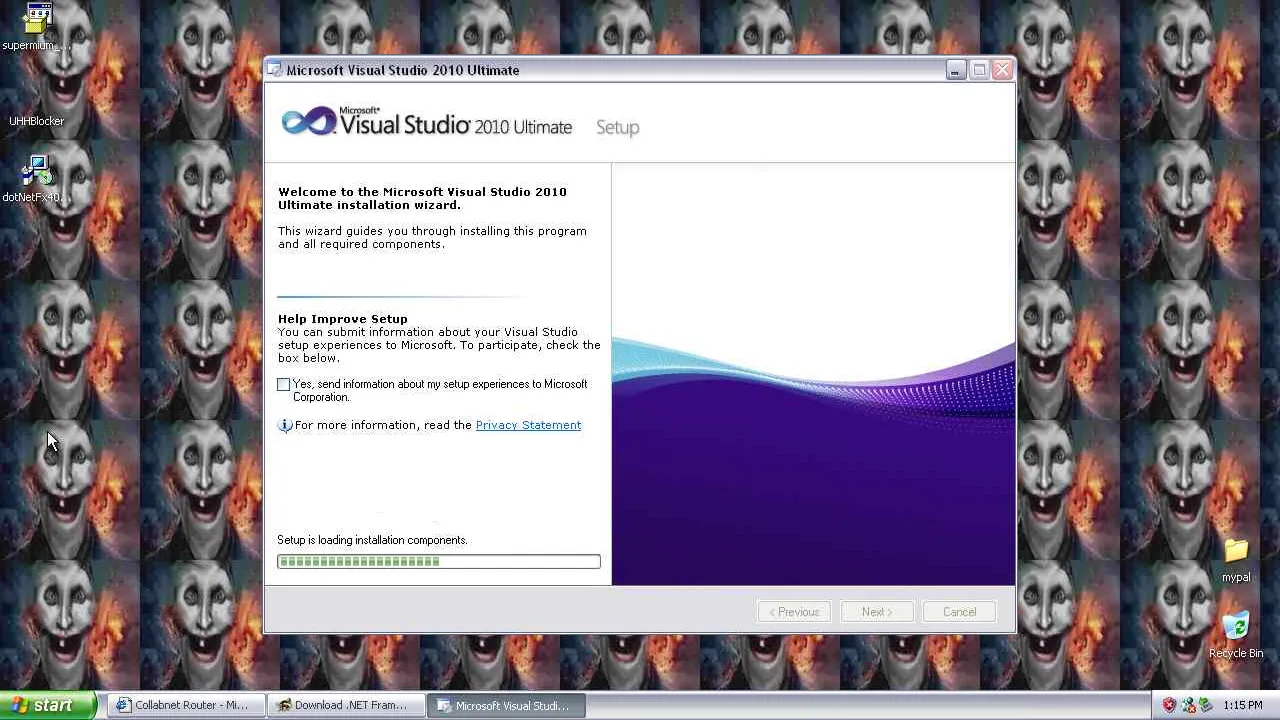Minimize the Visual Studio setup window

pos(955,70)
